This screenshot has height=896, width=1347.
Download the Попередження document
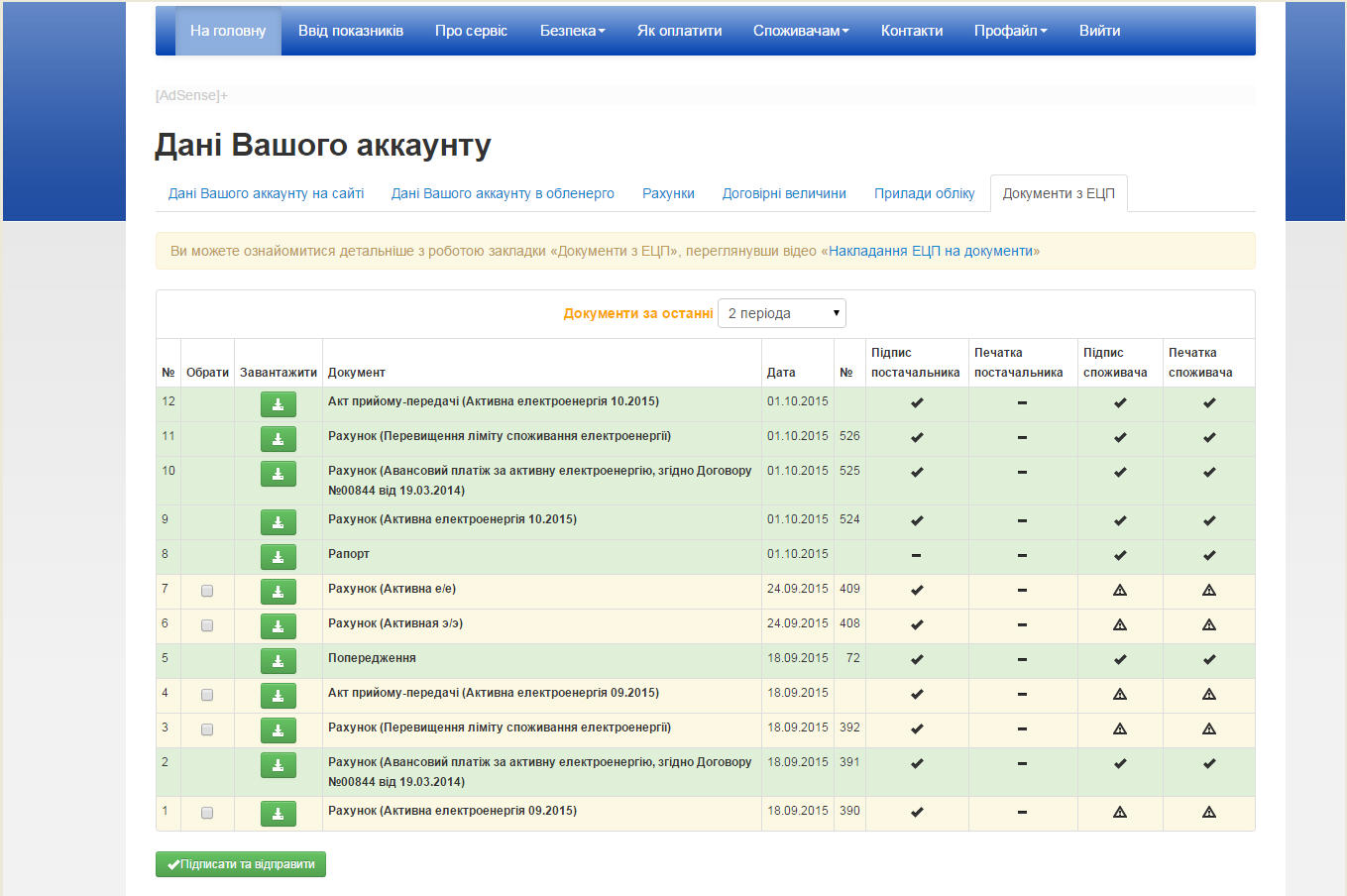[x=279, y=661]
